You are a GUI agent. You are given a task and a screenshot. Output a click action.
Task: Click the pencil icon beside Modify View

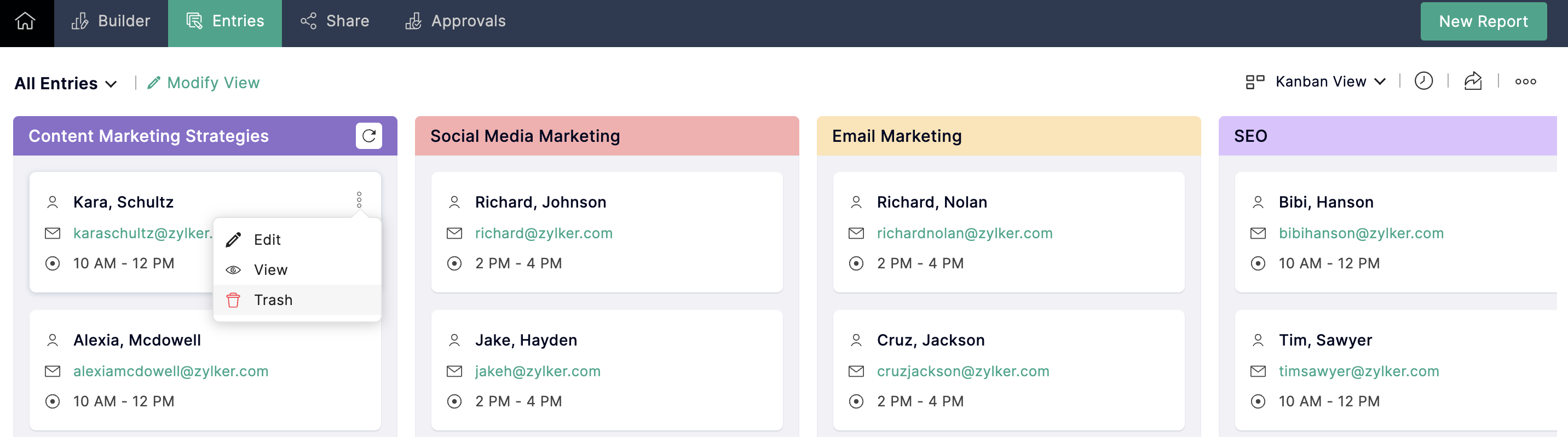154,82
